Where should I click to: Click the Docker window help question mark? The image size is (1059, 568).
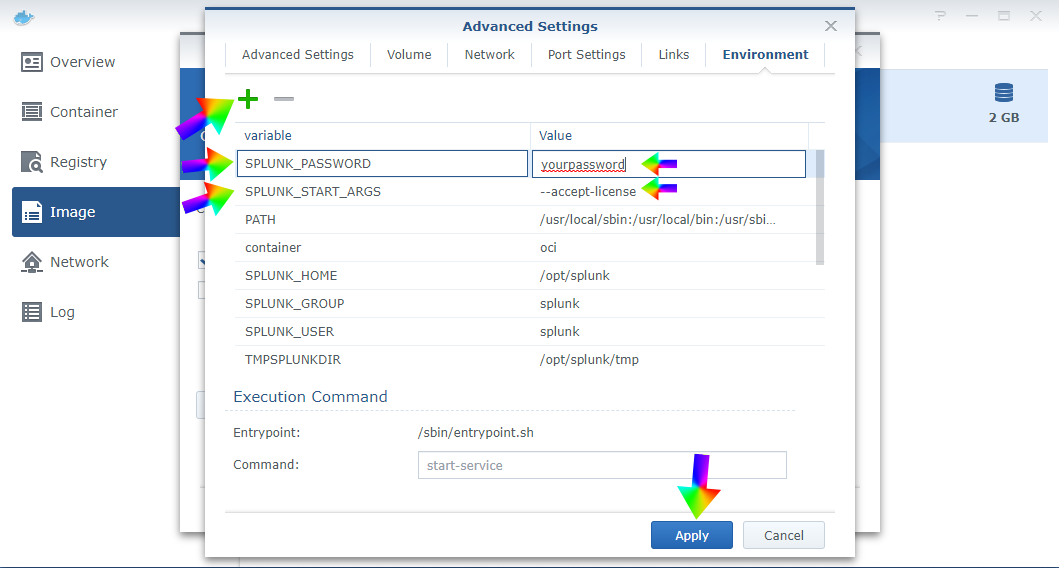pyautogui.click(x=940, y=16)
